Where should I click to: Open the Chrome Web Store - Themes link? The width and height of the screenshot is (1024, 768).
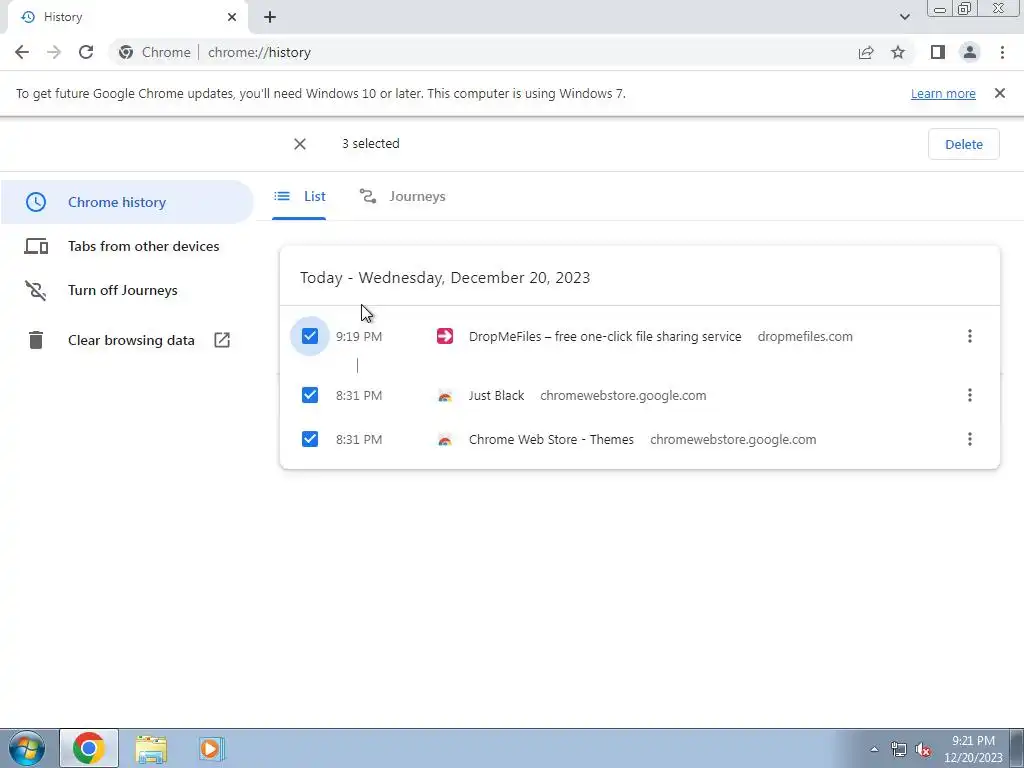coord(551,440)
